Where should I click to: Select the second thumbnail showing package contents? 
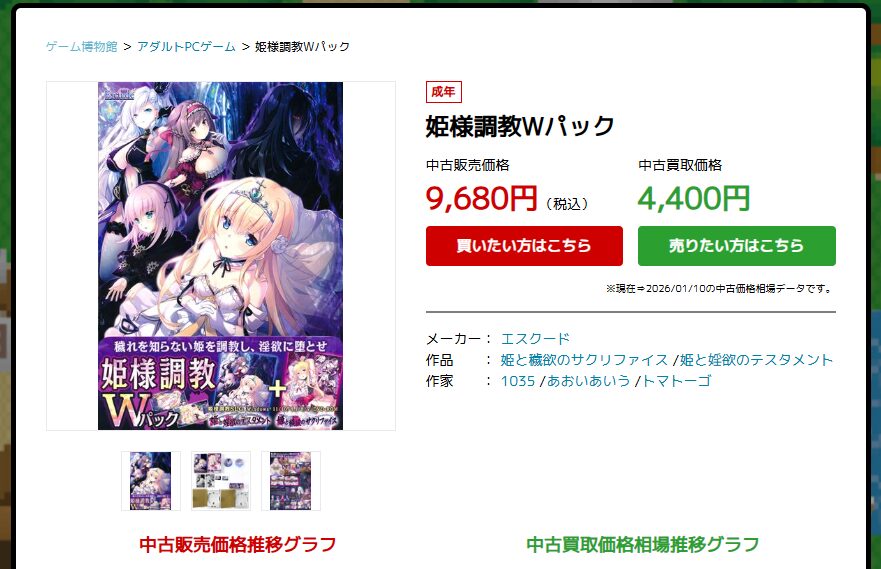221,481
